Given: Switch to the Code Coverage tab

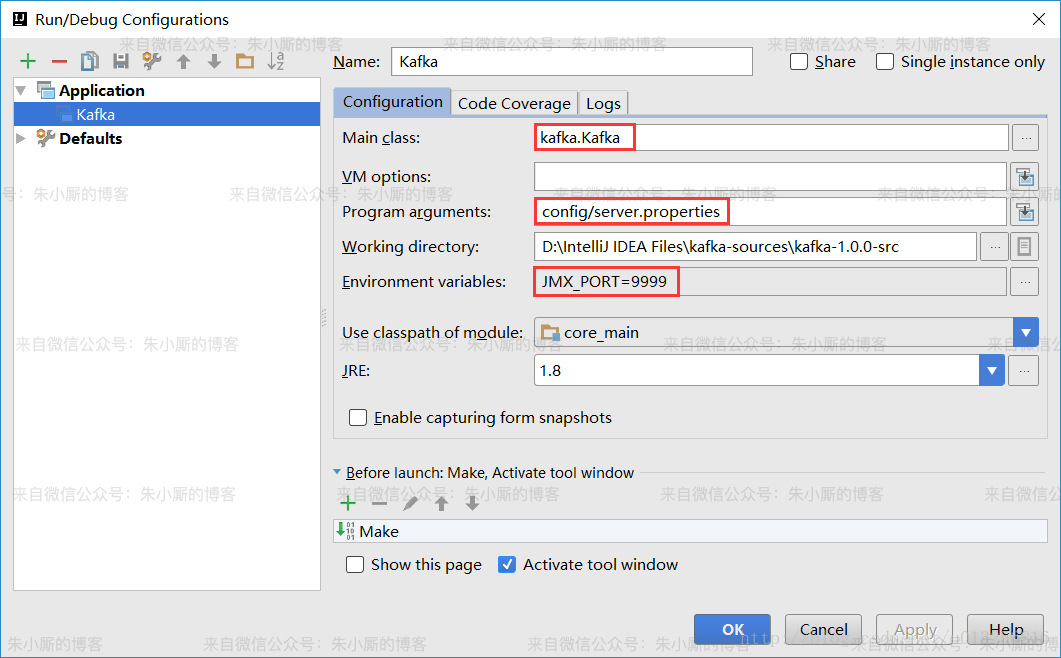Looking at the screenshot, I should pyautogui.click(x=514, y=104).
